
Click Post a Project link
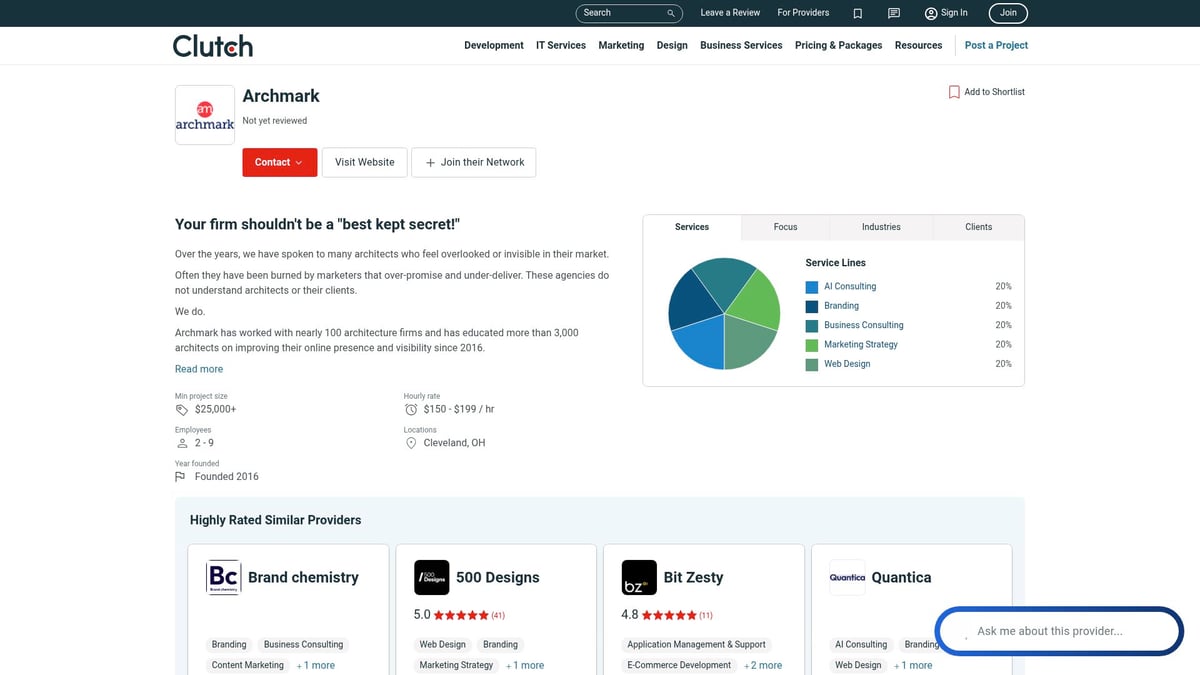click(996, 45)
